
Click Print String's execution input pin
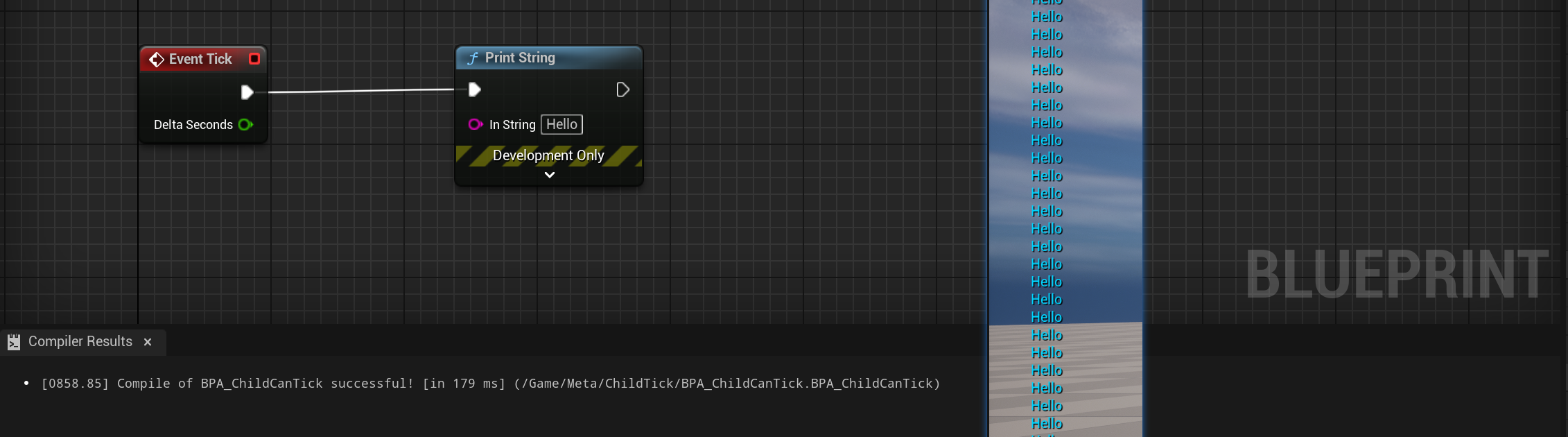(474, 89)
